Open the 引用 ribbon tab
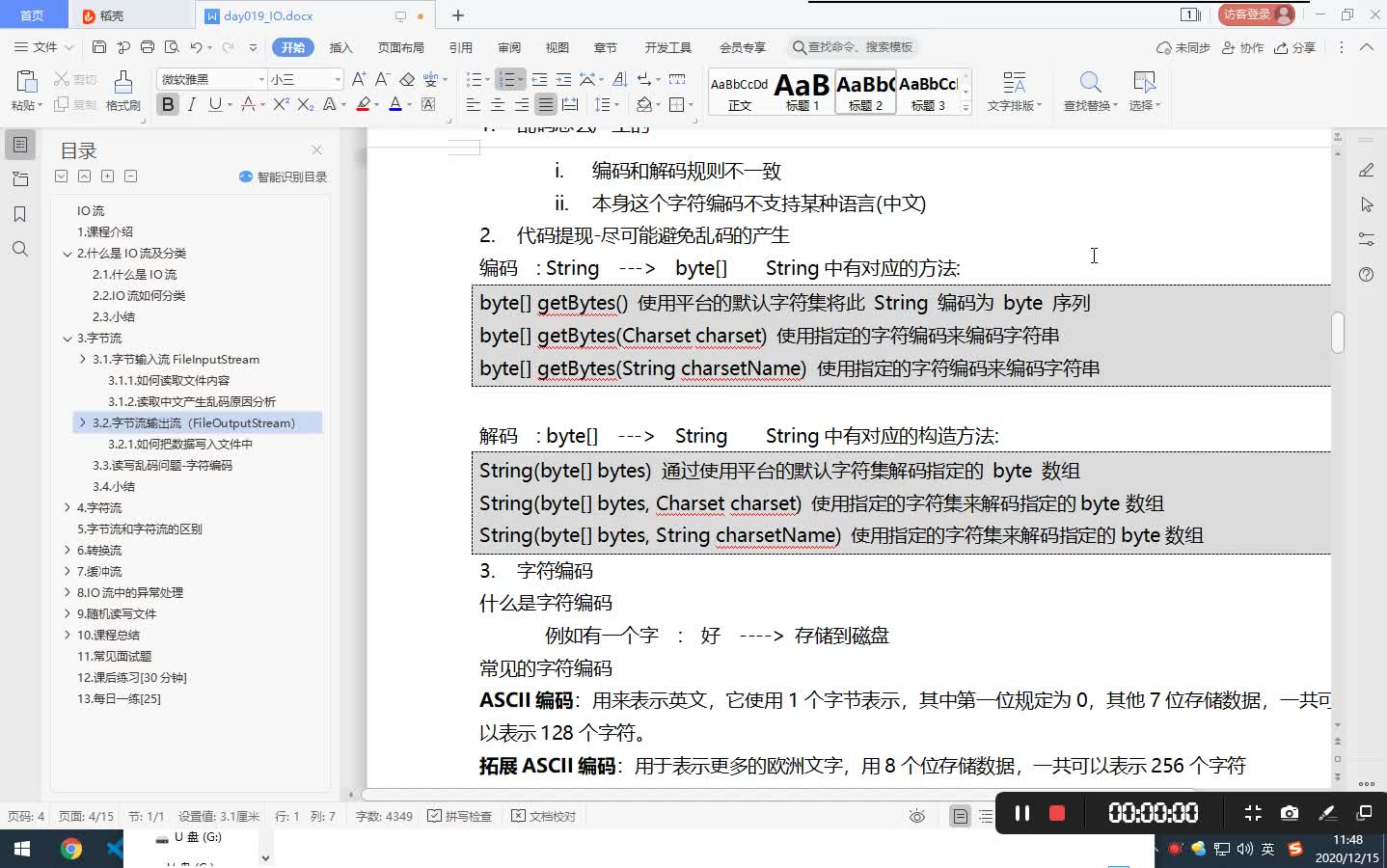 (x=460, y=47)
